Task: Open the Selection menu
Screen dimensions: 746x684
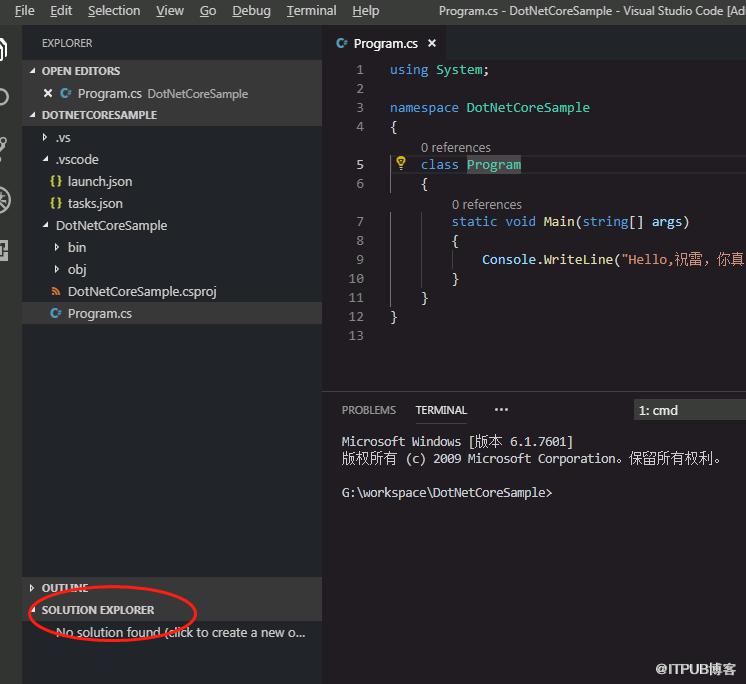Action: coord(114,10)
